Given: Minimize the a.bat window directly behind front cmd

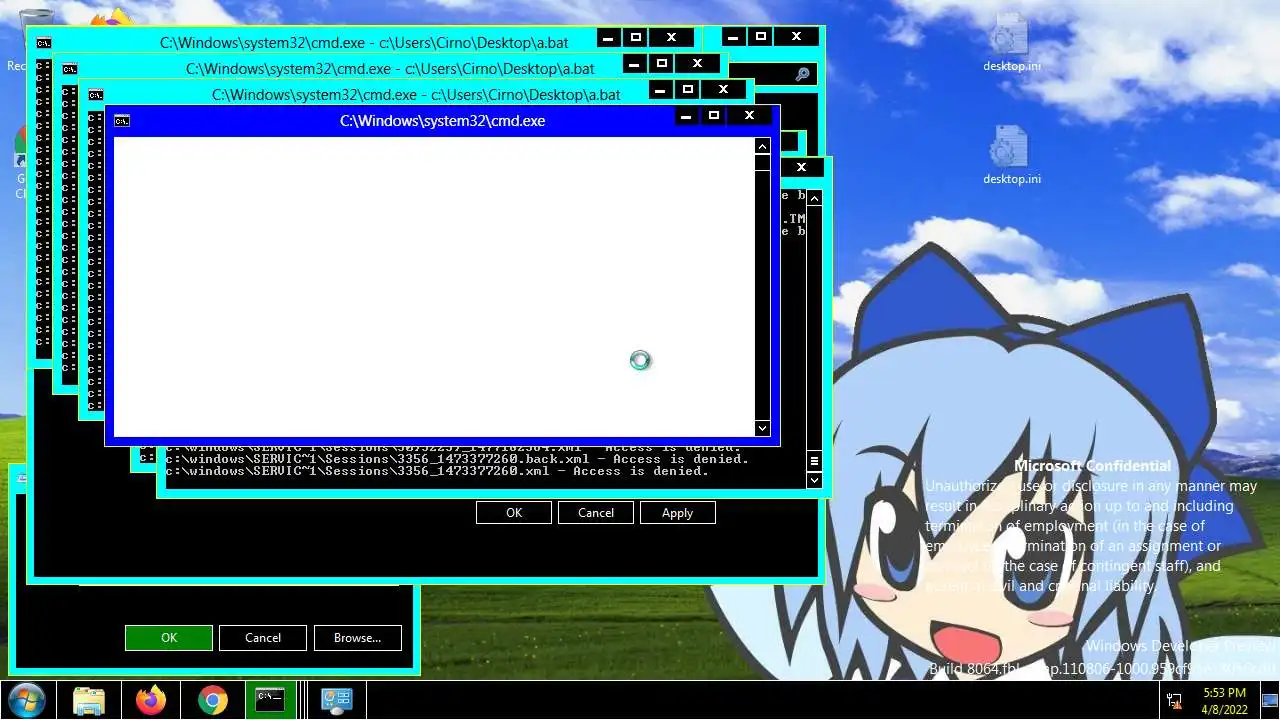Looking at the screenshot, I should (660, 90).
